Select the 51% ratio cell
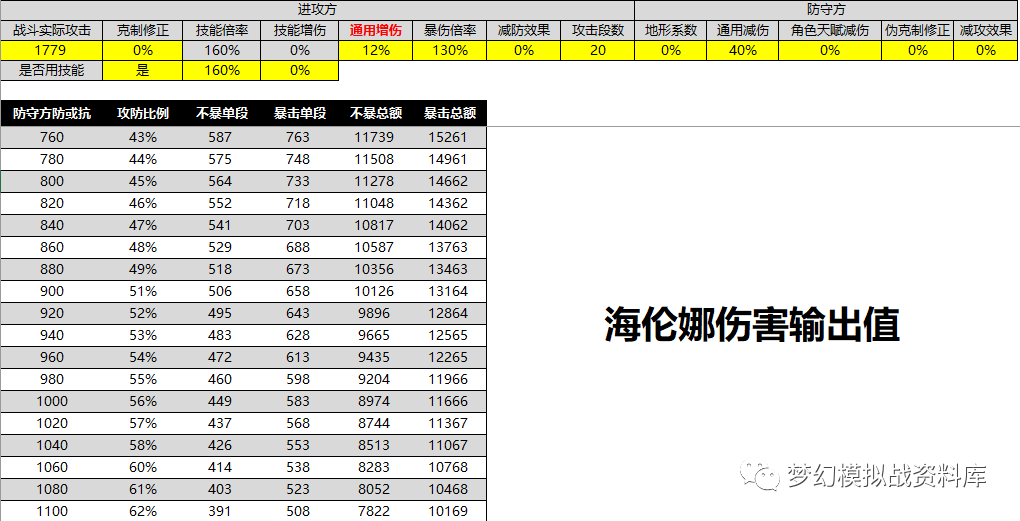1020x521 pixels. click(x=142, y=291)
